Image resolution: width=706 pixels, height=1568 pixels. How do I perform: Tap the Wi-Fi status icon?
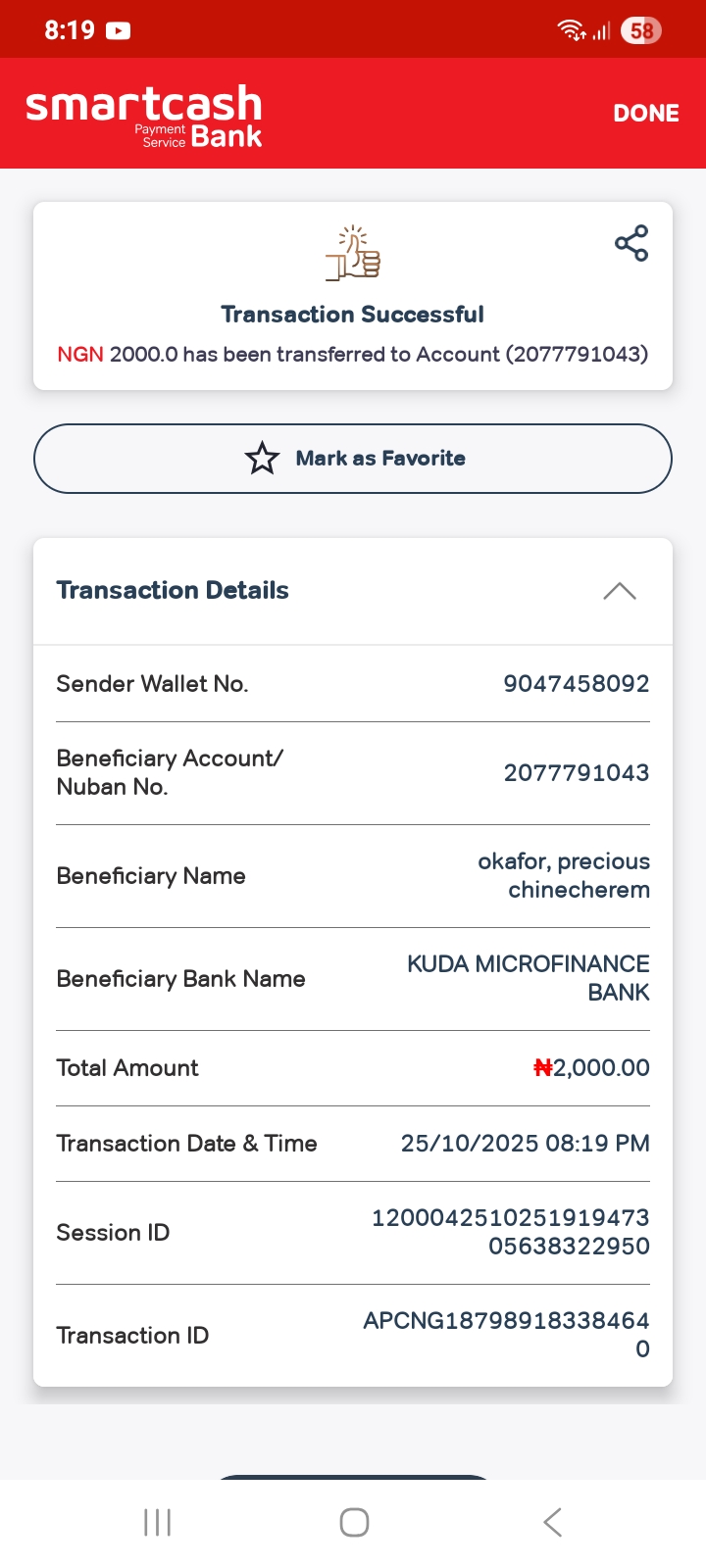[572, 30]
